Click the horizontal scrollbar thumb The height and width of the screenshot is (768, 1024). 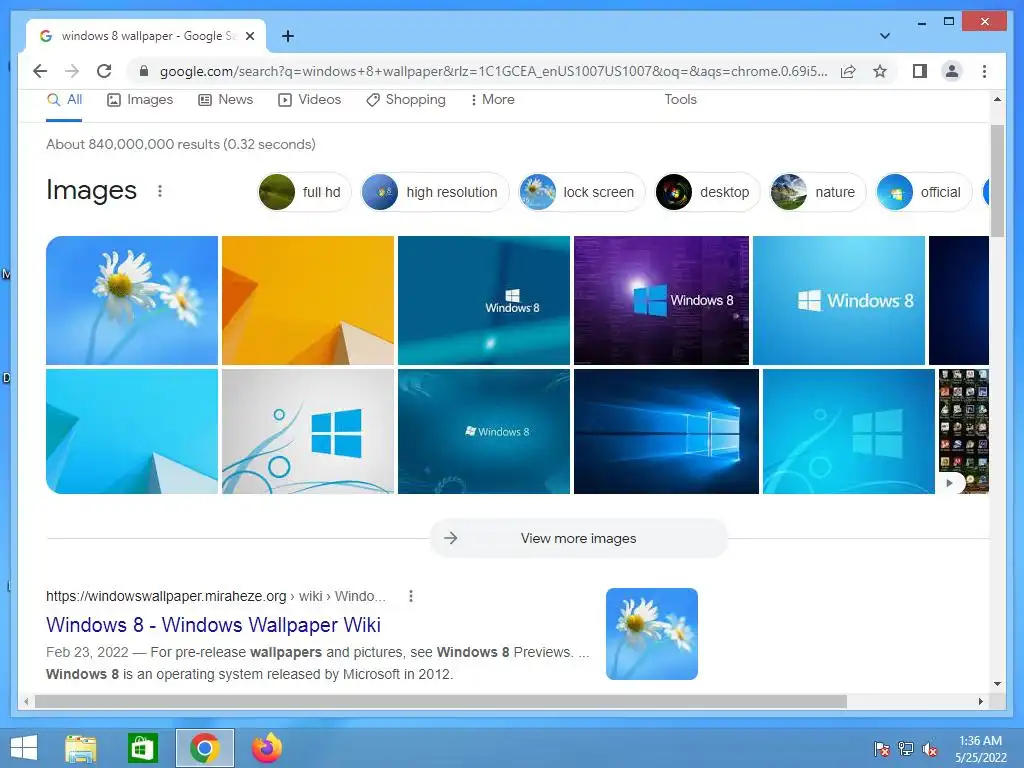(x=441, y=701)
